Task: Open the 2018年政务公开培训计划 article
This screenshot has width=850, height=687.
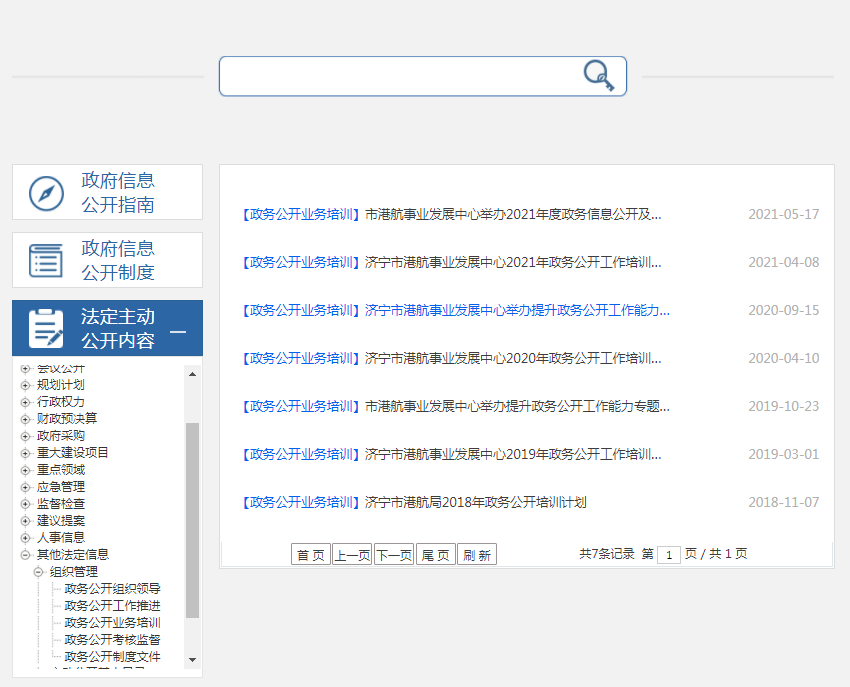Action: (475, 502)
